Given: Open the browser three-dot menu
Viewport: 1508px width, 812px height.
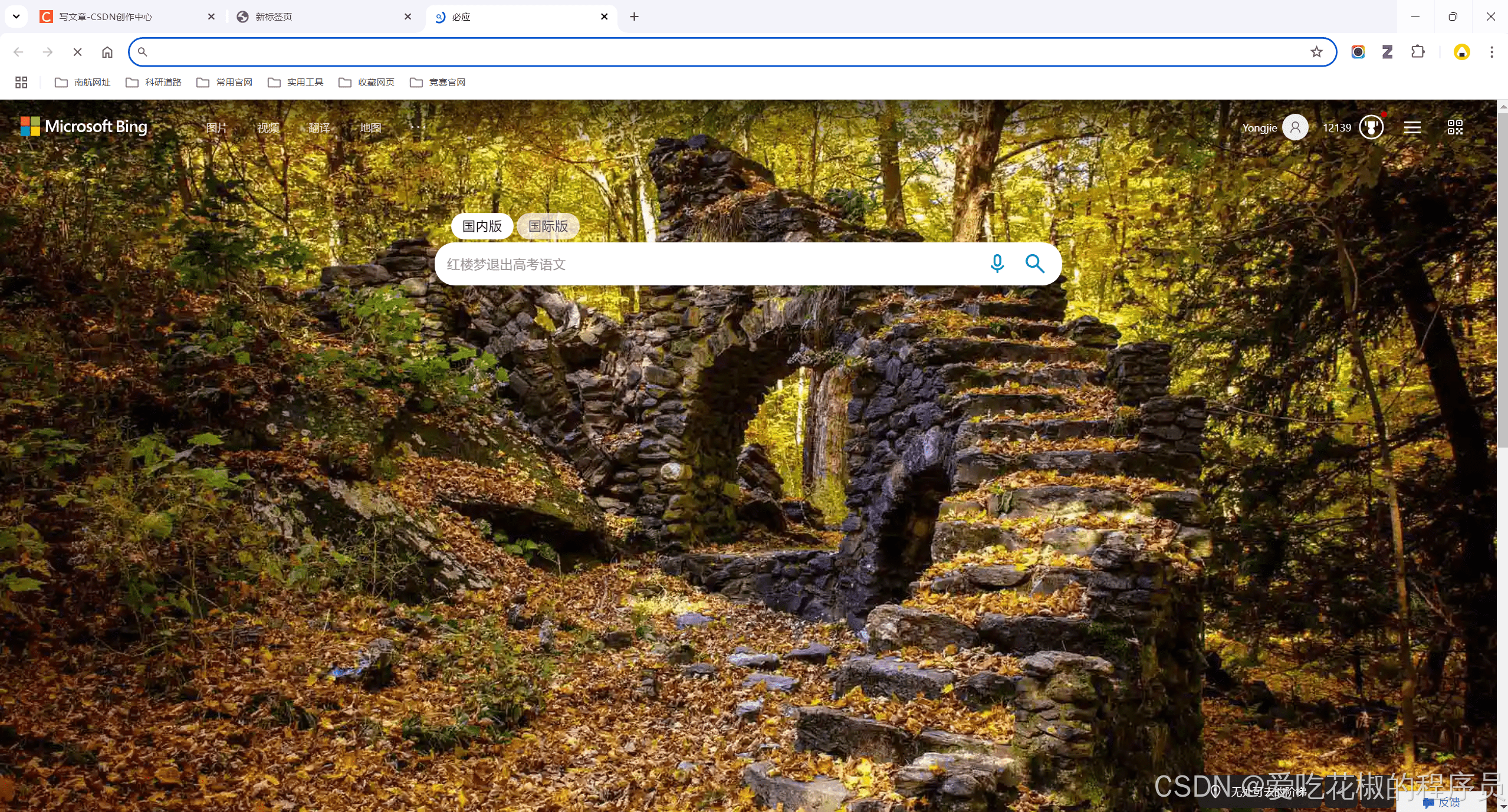Looking at the screenshot, I should point(1491,52).
